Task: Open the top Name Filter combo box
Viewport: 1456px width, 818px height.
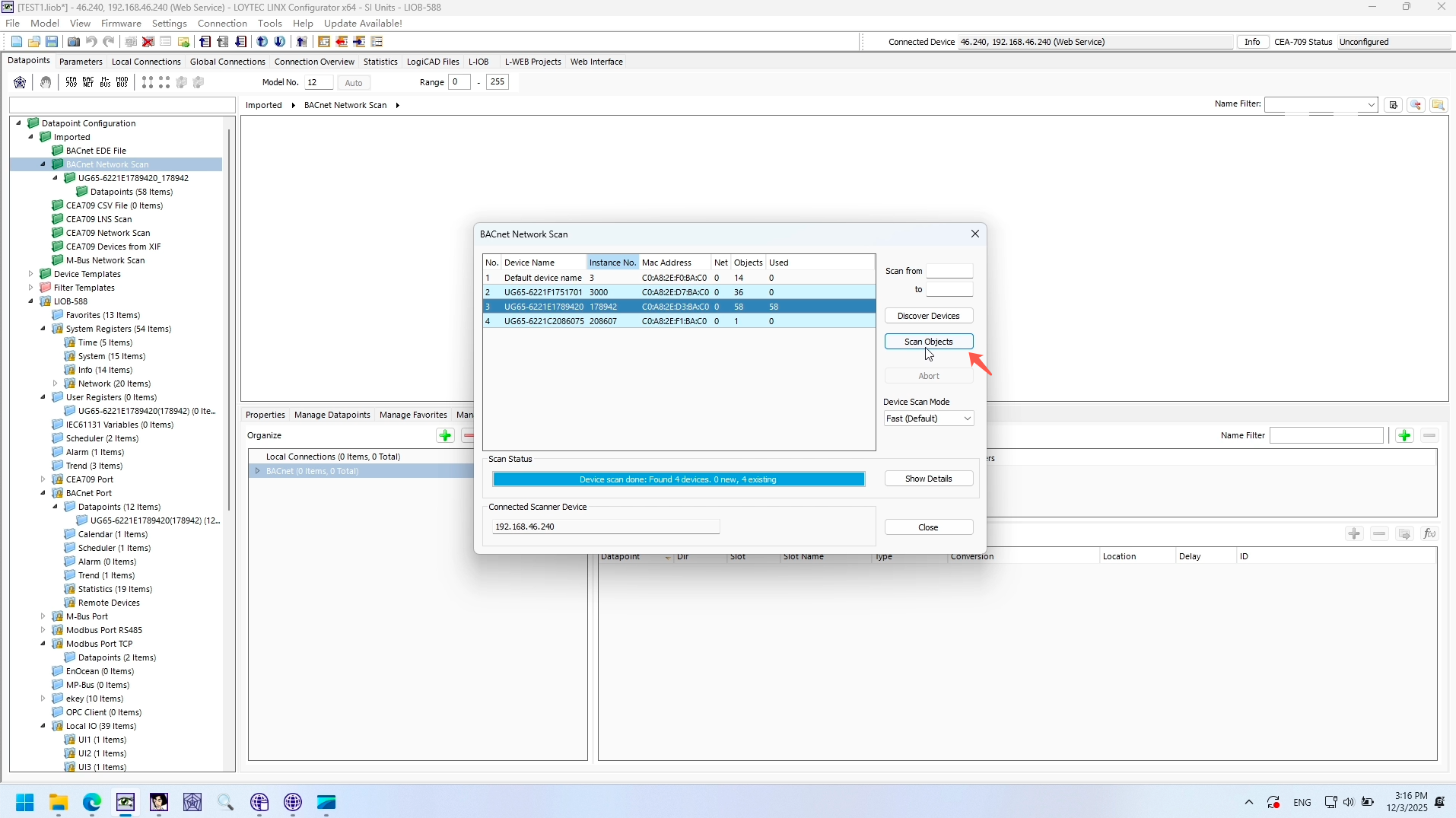Action: point(1321,105)
